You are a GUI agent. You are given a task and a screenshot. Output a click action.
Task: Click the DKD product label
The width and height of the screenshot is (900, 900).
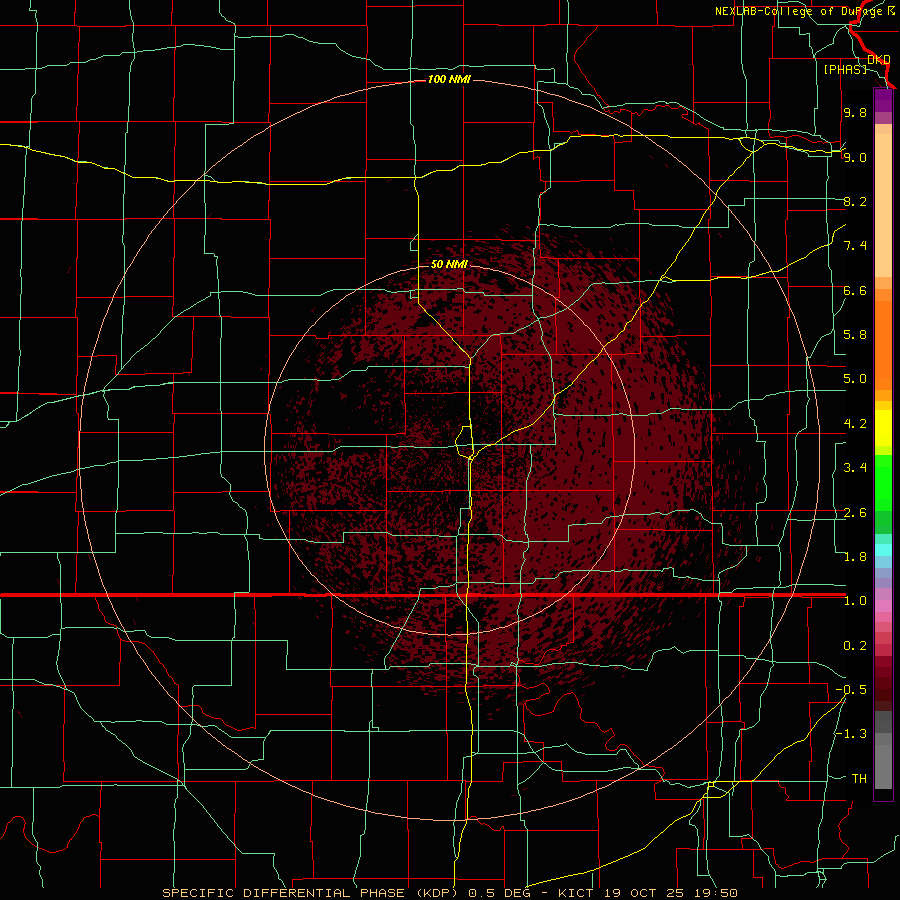tap(879, 60)
